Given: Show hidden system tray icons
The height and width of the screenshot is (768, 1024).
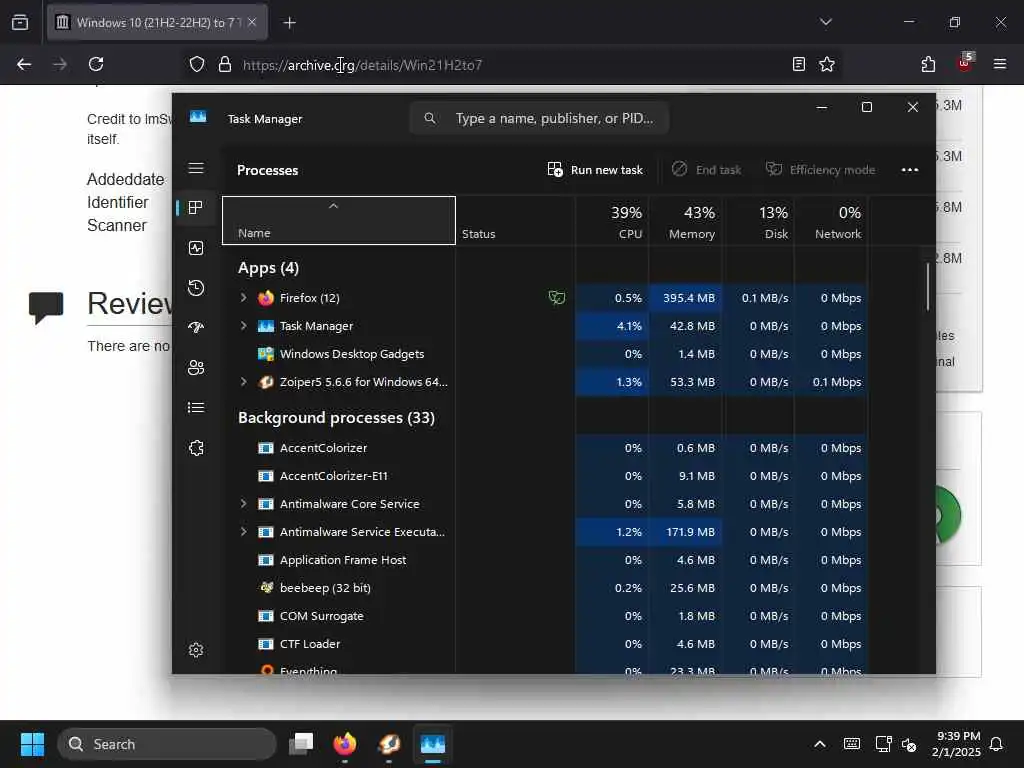Looking at the screenshot, I should coord(820,744).
